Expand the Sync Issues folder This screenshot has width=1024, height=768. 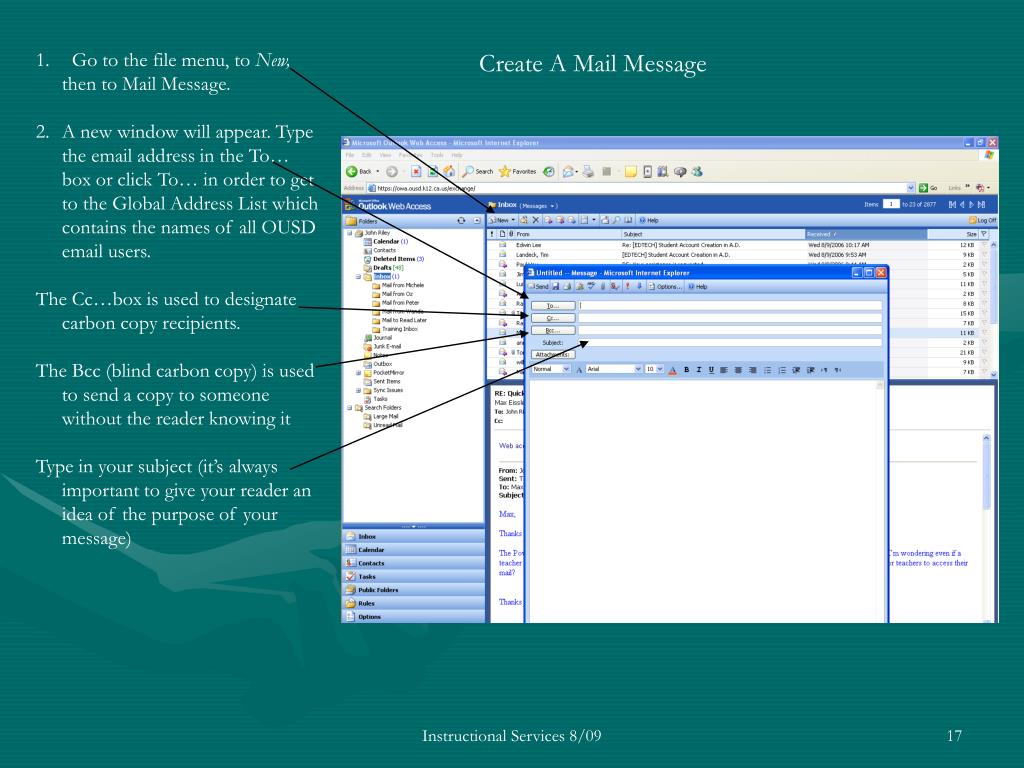pos(358,390)
